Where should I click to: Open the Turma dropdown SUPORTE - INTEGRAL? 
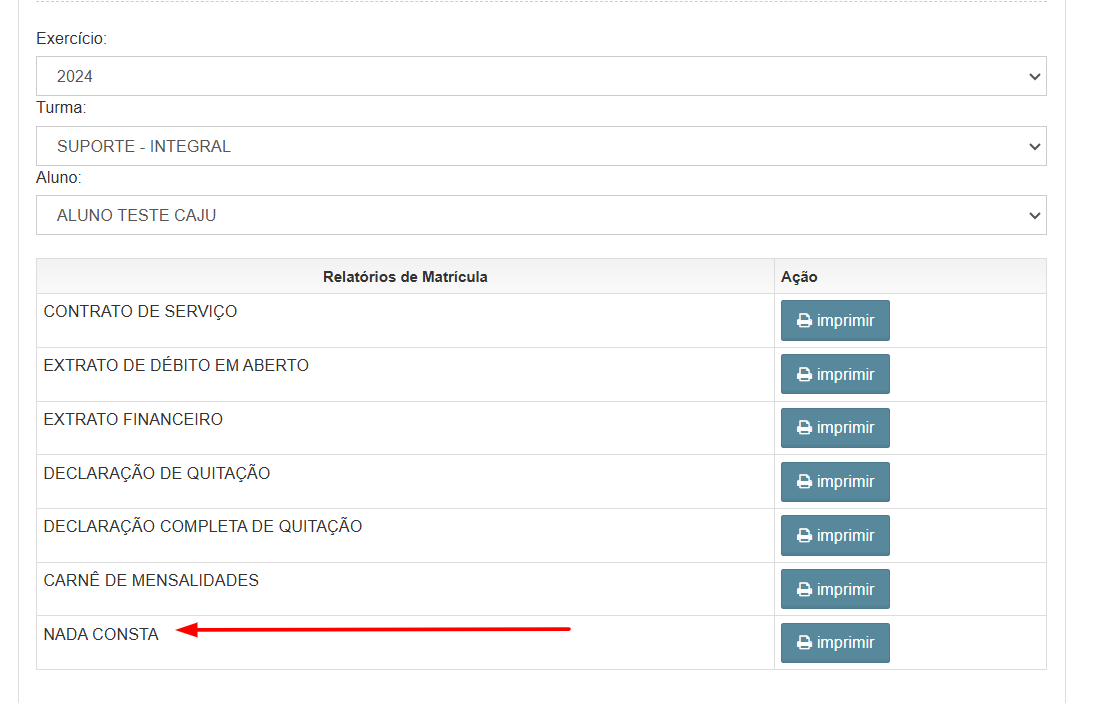pos(541,146)
